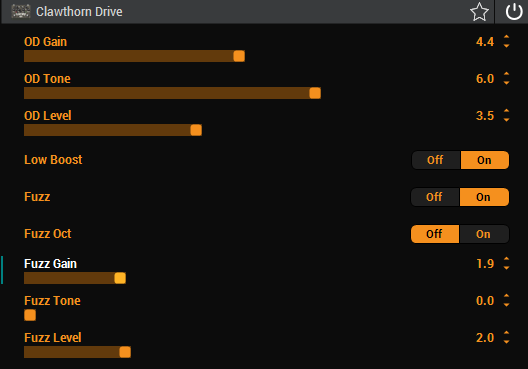
Task: Click the OD Tone slider handle
Action: tap(315, 93)
